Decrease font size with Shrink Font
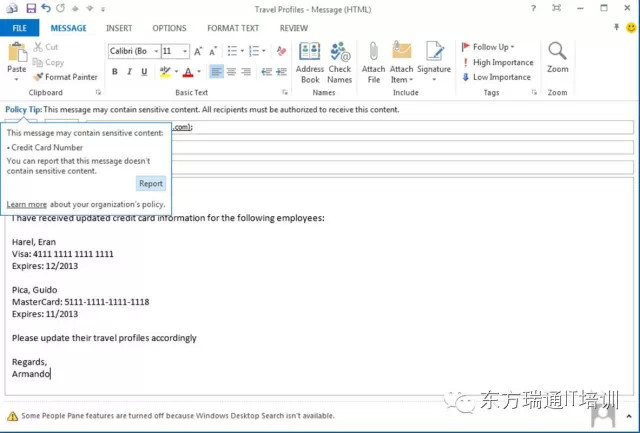Image resolution: width=640 pixels, height=433 pixels. click(212, 51)
